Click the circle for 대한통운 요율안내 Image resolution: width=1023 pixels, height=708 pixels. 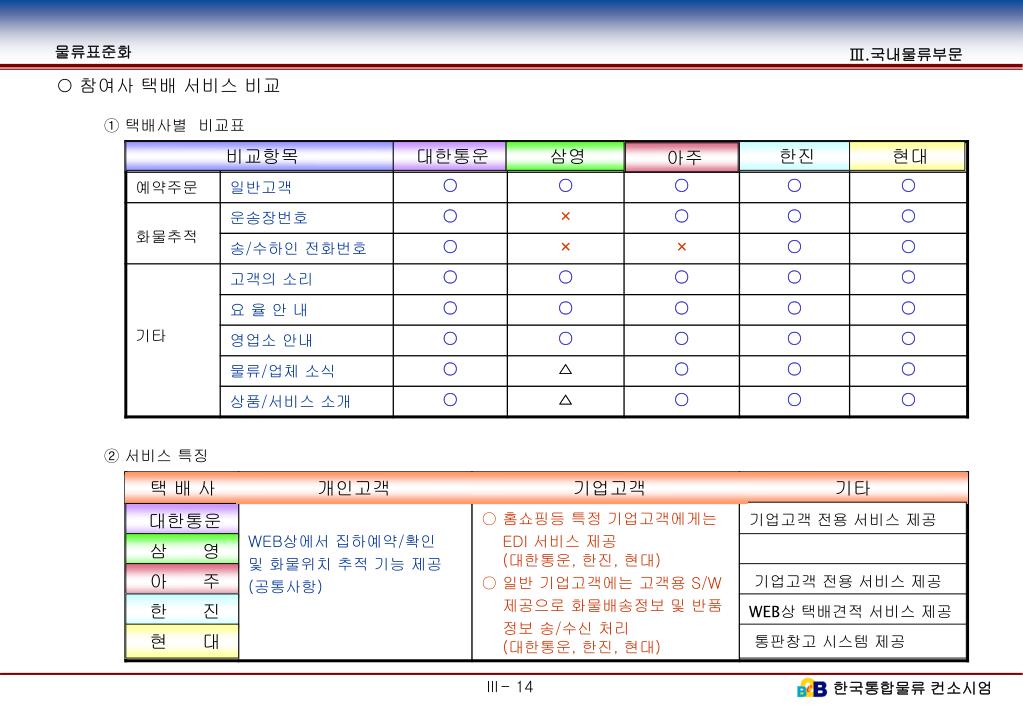(x=450, y=308)
